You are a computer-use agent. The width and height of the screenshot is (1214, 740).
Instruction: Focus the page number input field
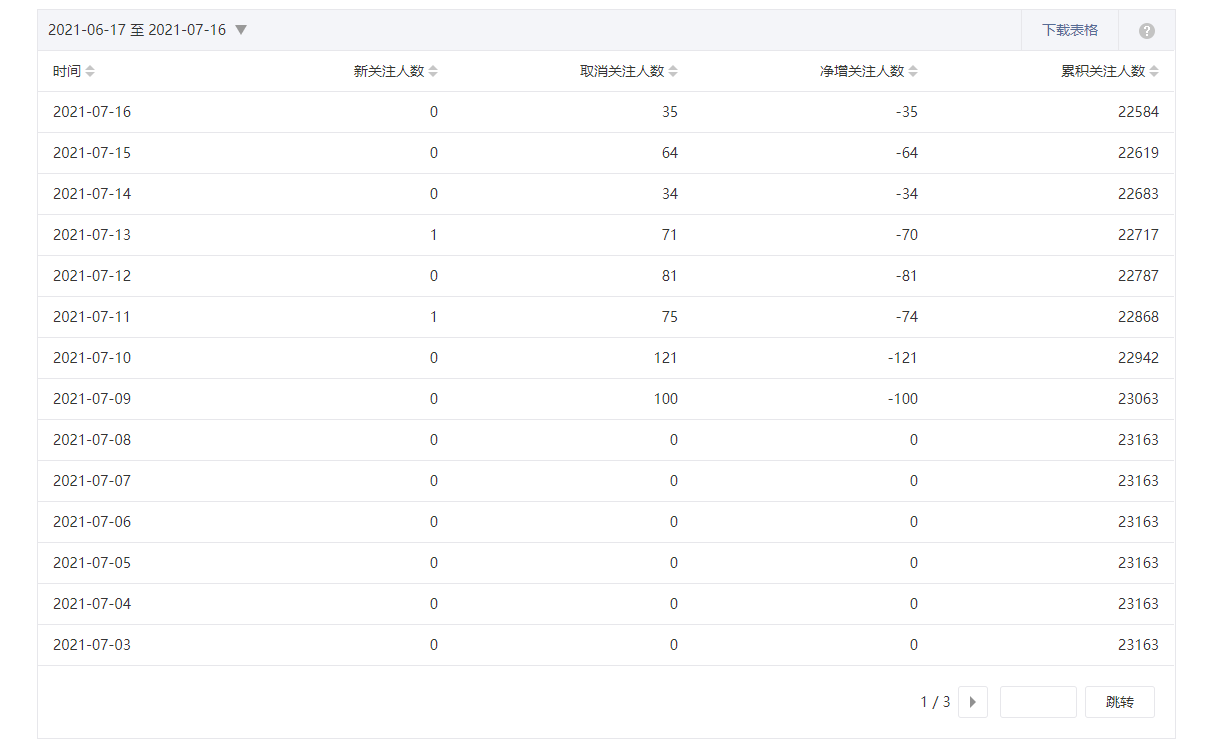[x=1038, y=702]
